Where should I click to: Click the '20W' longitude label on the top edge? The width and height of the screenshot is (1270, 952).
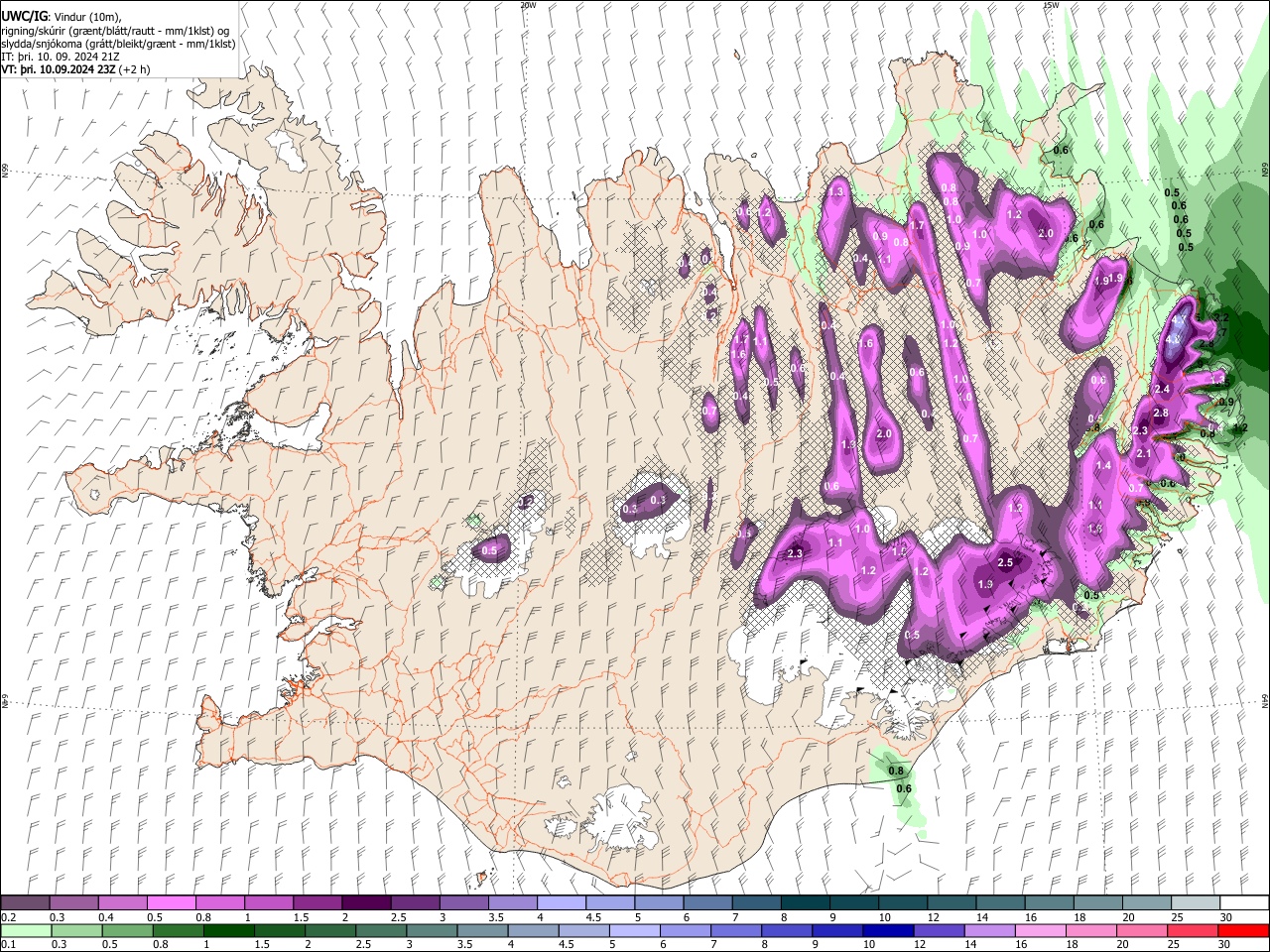click(528, 5)
